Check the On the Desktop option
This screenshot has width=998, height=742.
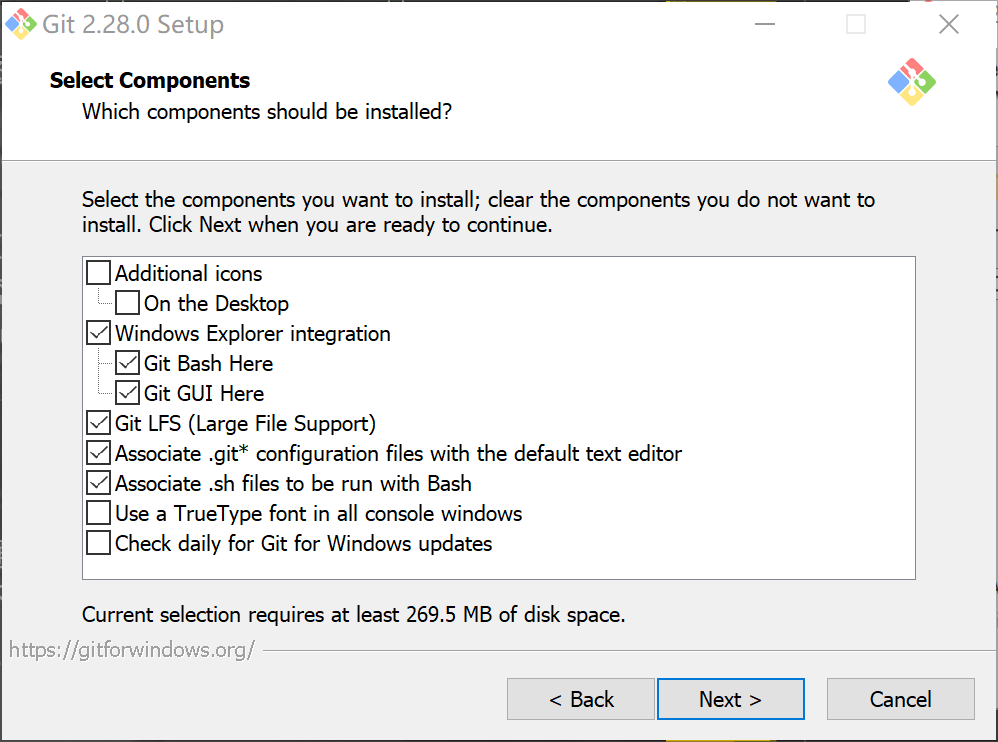127,302
